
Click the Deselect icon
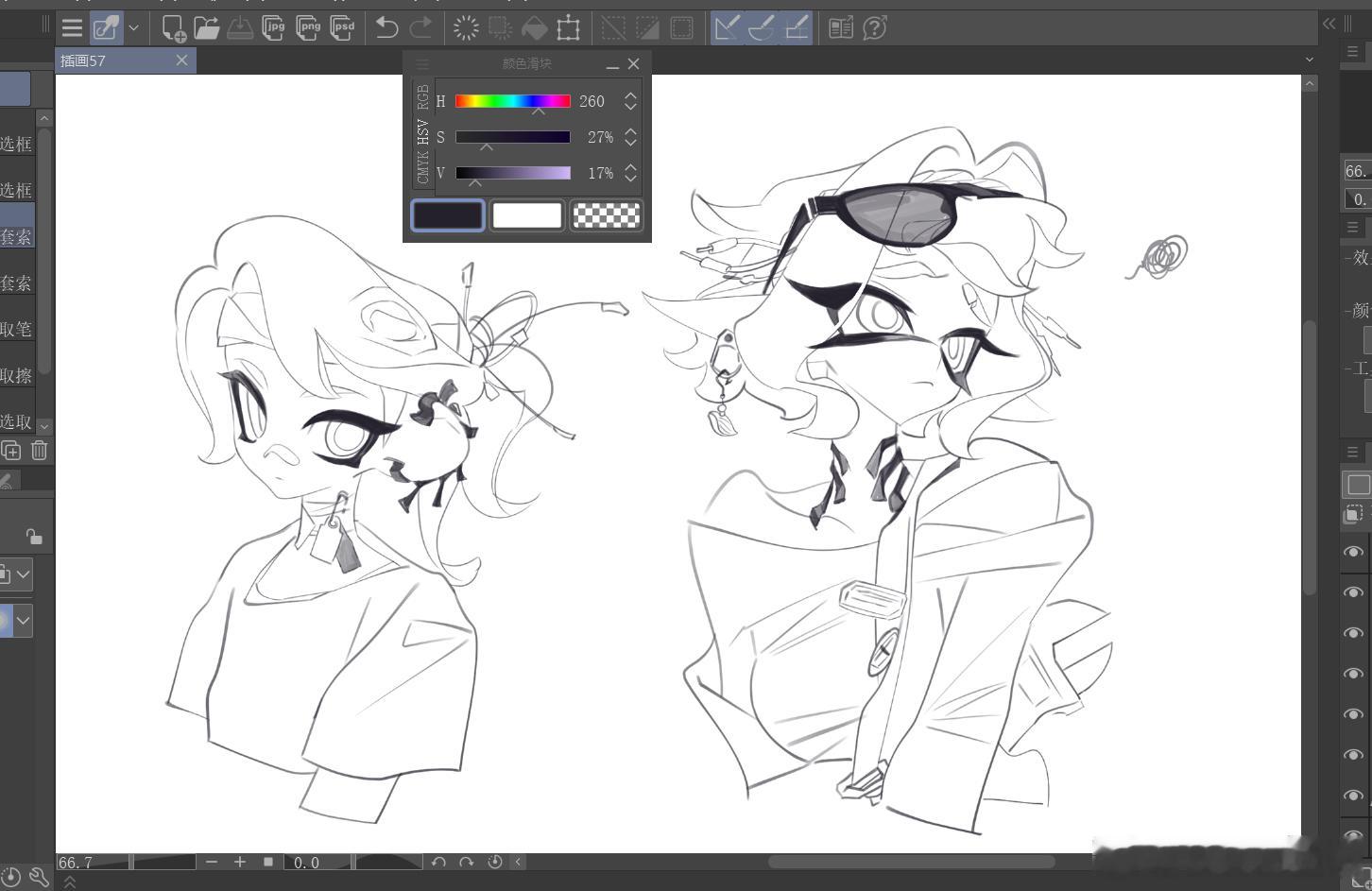coord(613,28)
